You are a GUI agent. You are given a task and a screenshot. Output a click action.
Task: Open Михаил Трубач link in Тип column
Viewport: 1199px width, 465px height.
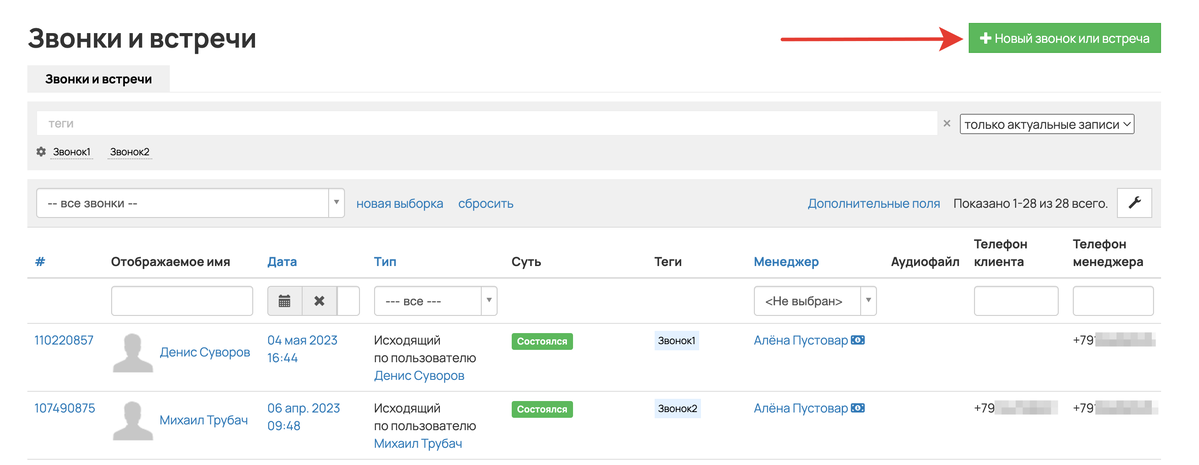tap(418, 444)
